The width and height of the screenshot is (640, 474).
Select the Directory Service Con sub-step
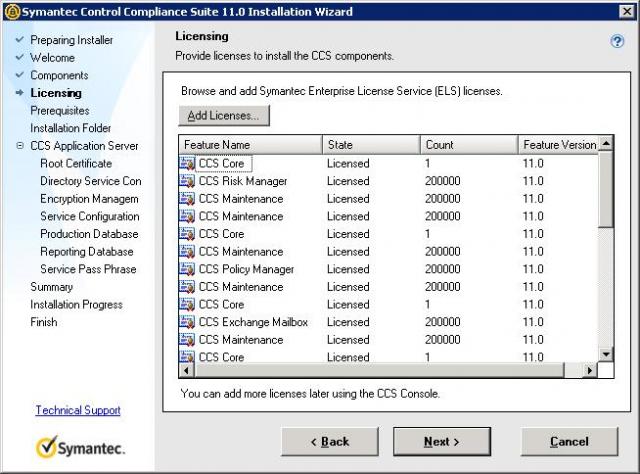(91, 181)
